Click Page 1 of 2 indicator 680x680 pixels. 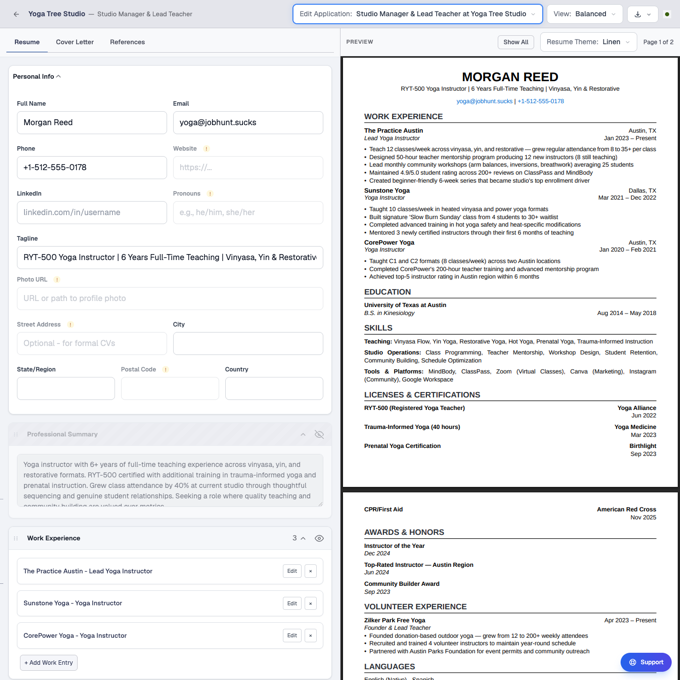click(x=658, y=42)
